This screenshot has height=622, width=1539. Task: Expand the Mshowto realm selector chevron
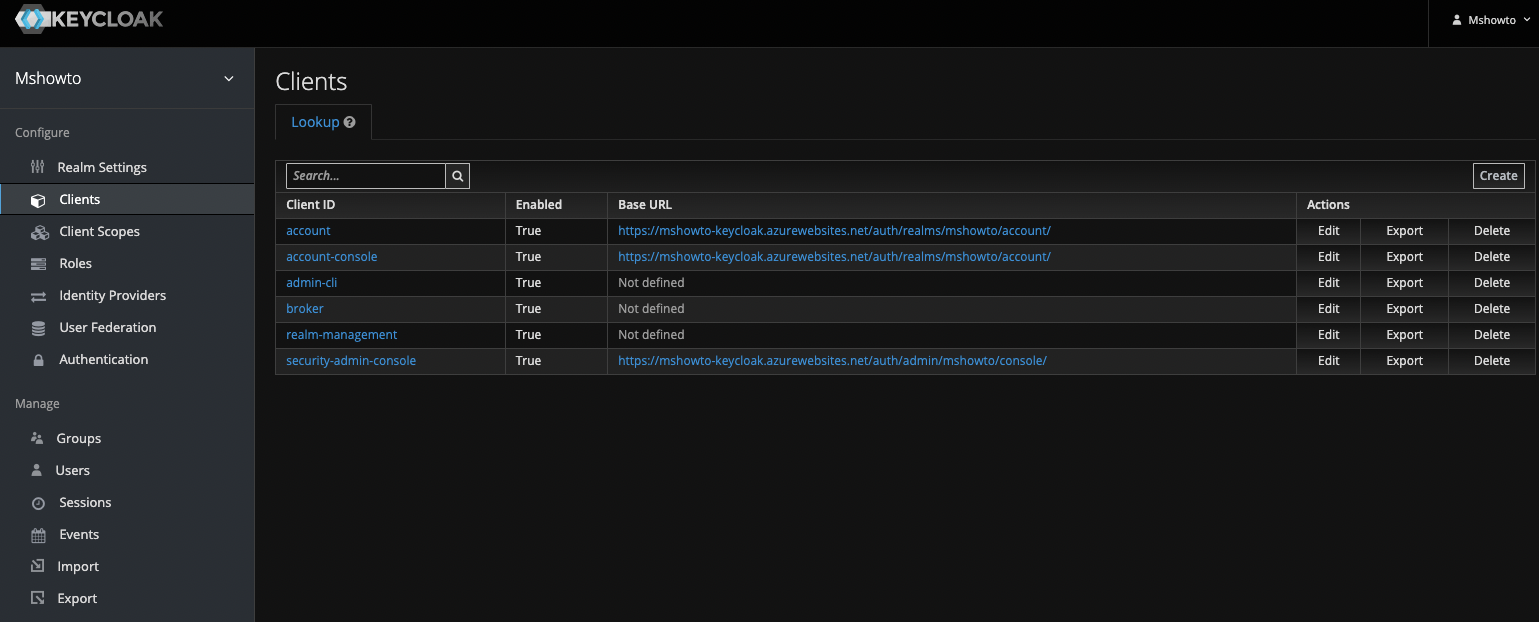coord(229,79)
